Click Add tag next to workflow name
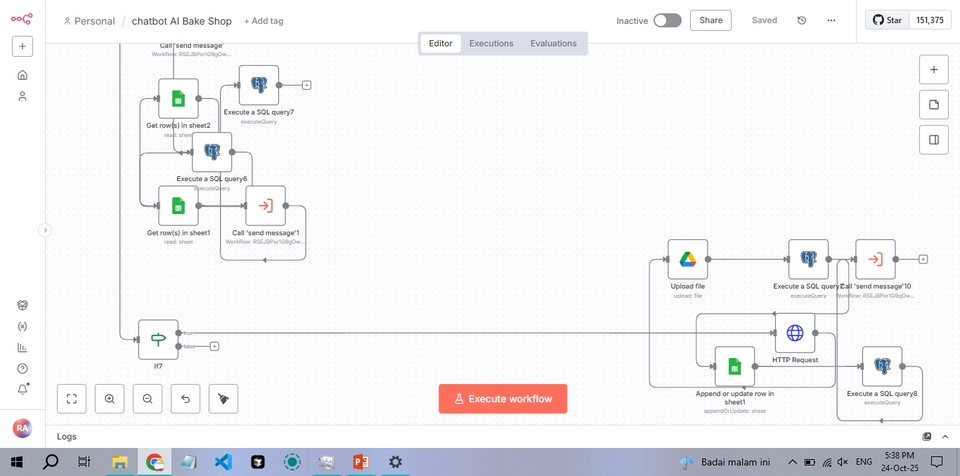The width and height of the screenshot is (960, 476). (x=263, y=21)
